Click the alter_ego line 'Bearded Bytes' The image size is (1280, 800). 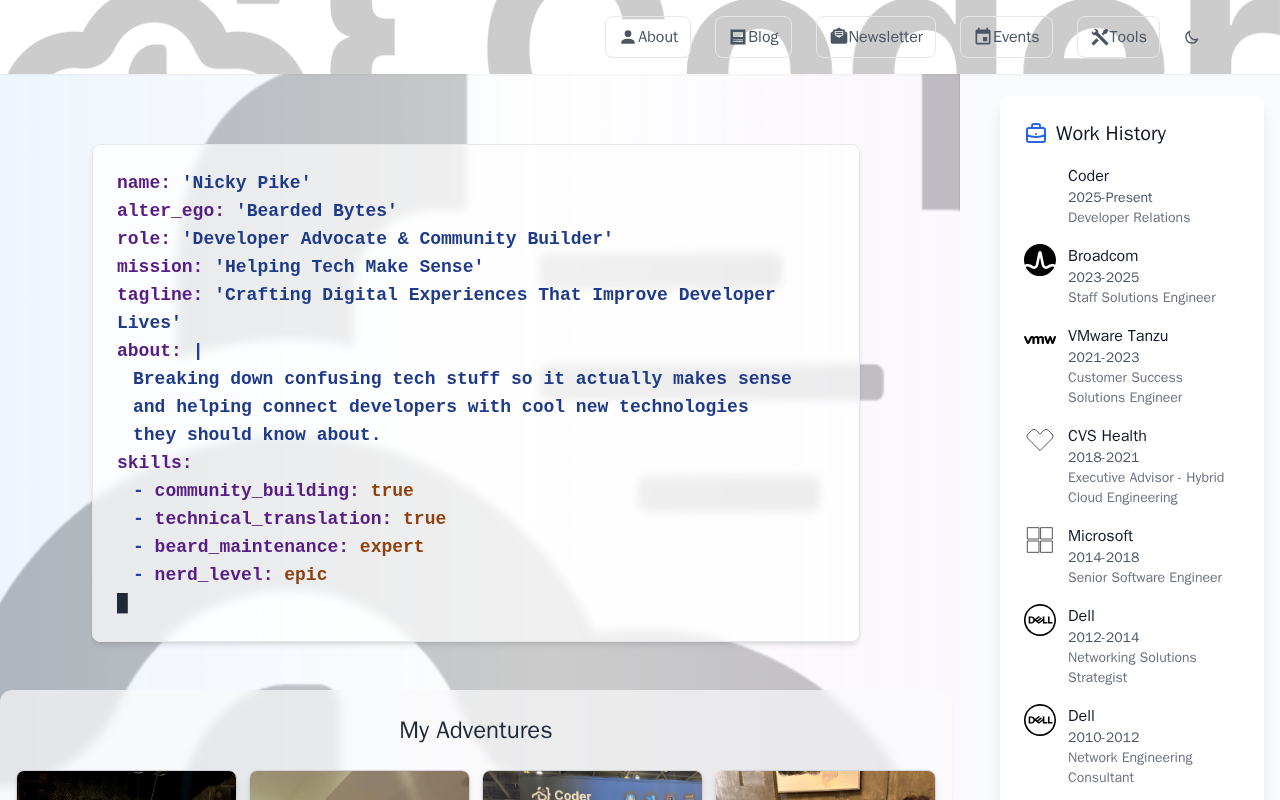tap(257, 211)
